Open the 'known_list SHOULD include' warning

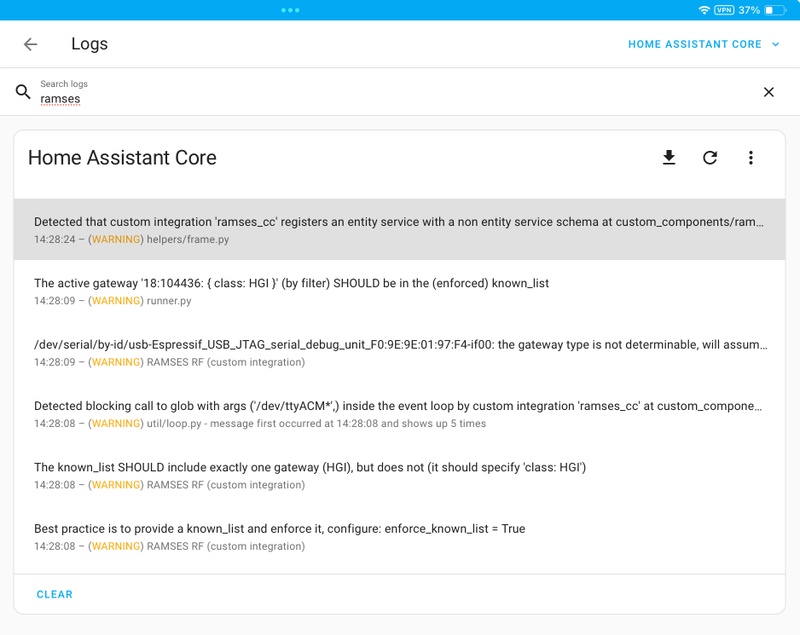(399, 475)
